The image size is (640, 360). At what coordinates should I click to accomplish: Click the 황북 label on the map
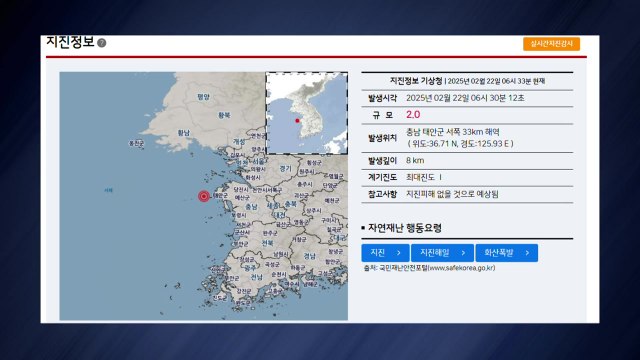[224, 116]
